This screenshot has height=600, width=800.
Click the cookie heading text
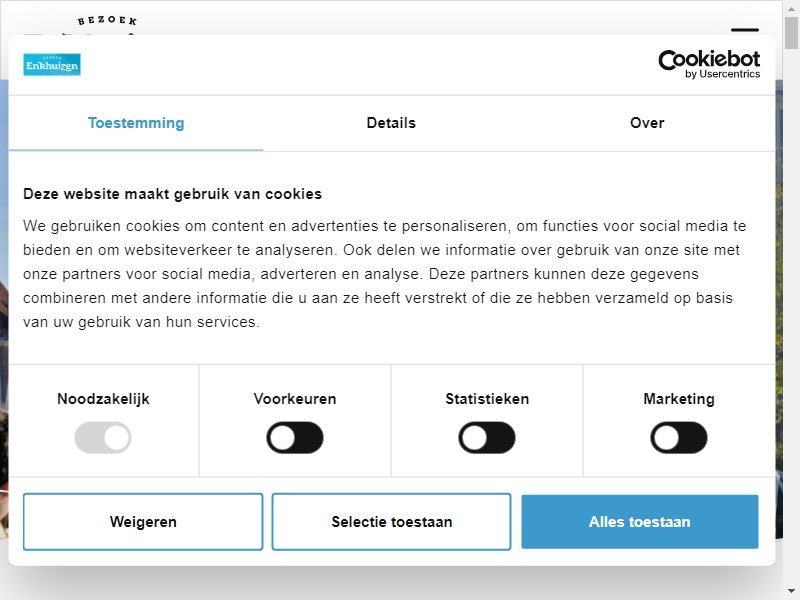click(x=172, y=194)
